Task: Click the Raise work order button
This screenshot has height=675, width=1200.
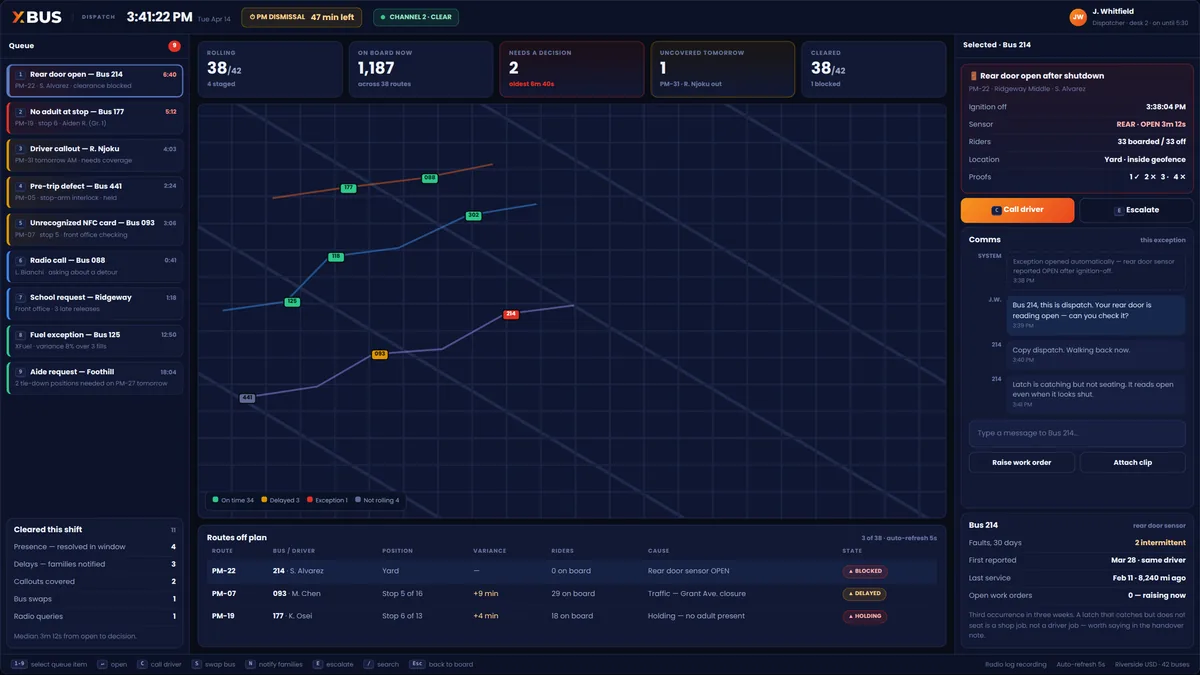Action: [1022, 462]
